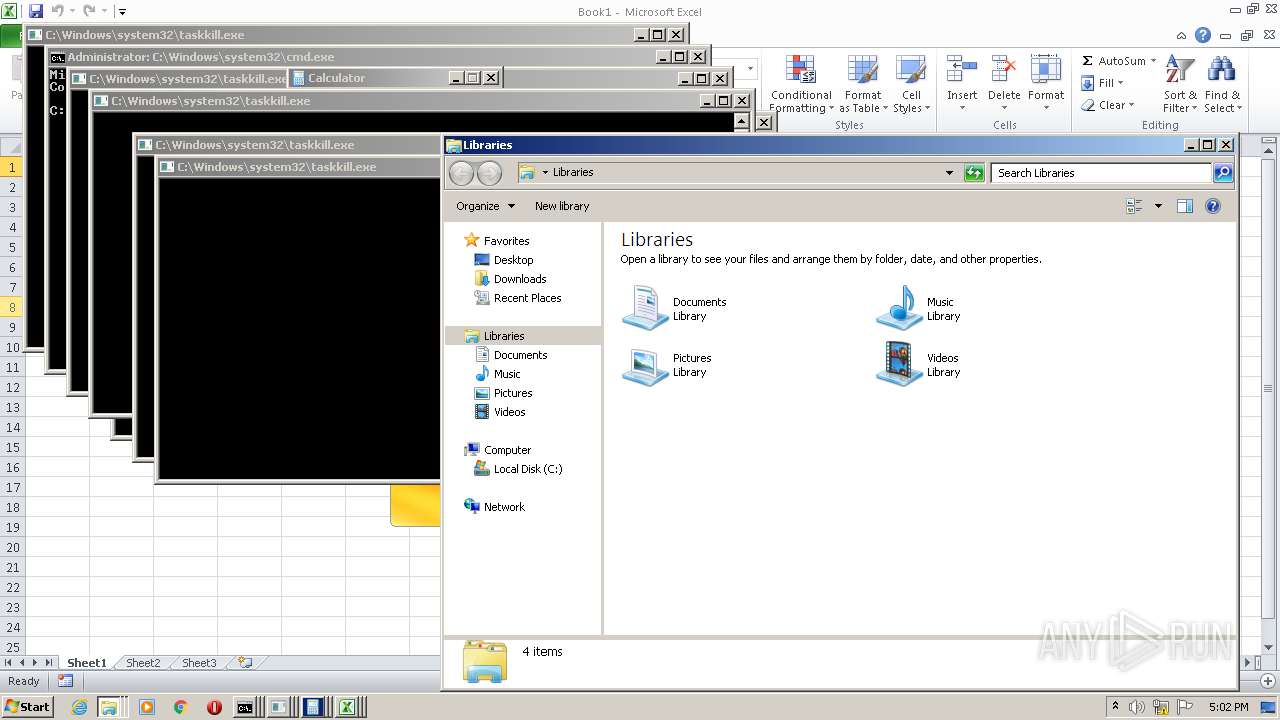The height and width of the screenshot is (720, 1280).
Task: Show hidden tray icons arrow
Action: pyautogui.click(x=1115, y=706)
